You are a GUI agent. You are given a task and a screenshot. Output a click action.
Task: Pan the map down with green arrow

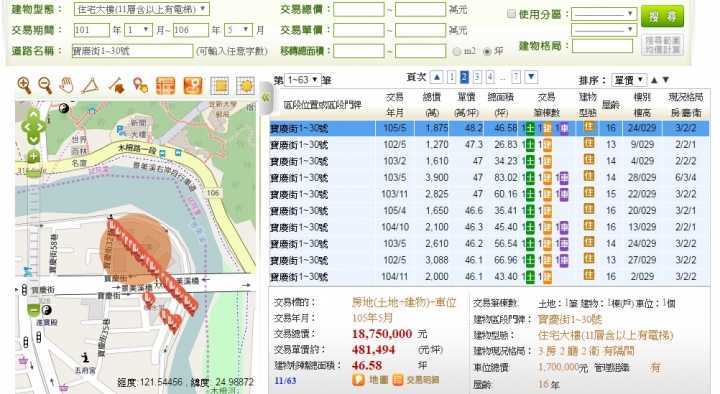click(34, 139)
